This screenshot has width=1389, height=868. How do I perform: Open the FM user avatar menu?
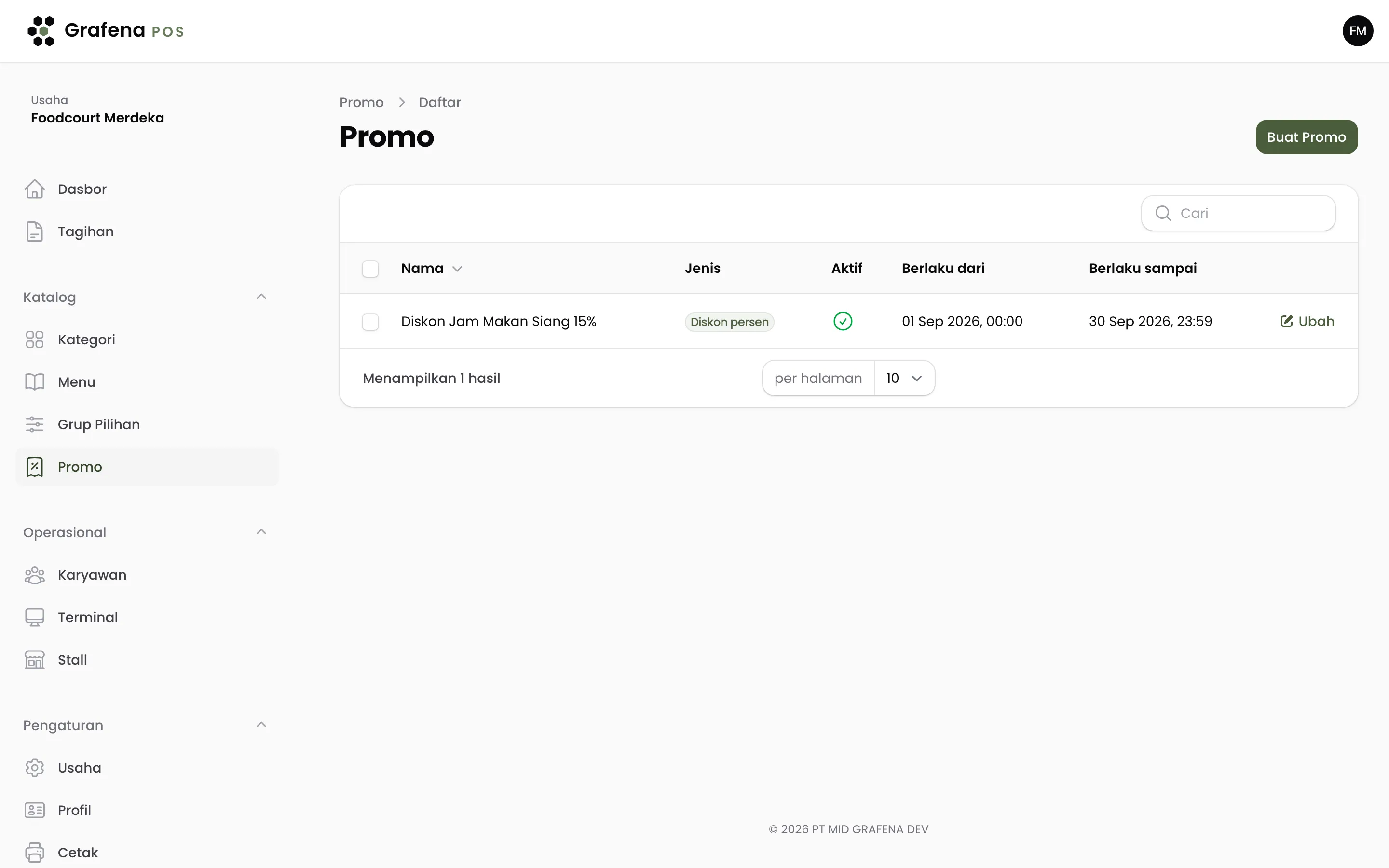[x=1358, y=31]
